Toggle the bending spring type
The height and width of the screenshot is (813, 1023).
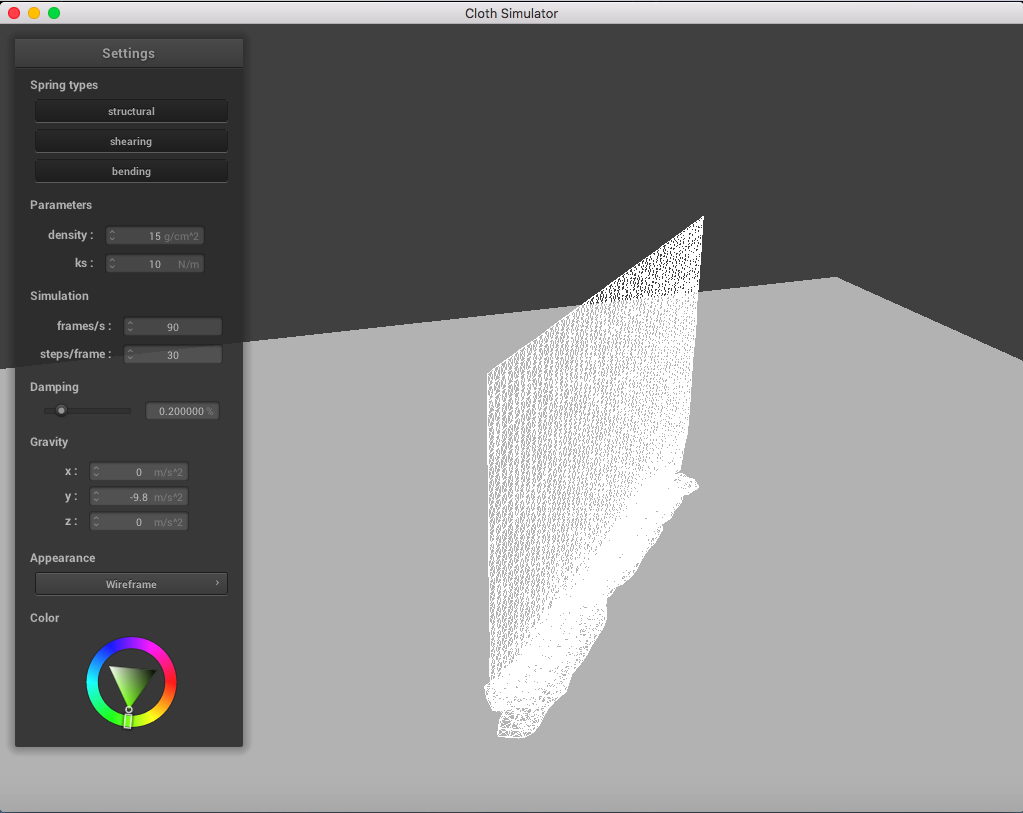[x=131, y=171]
